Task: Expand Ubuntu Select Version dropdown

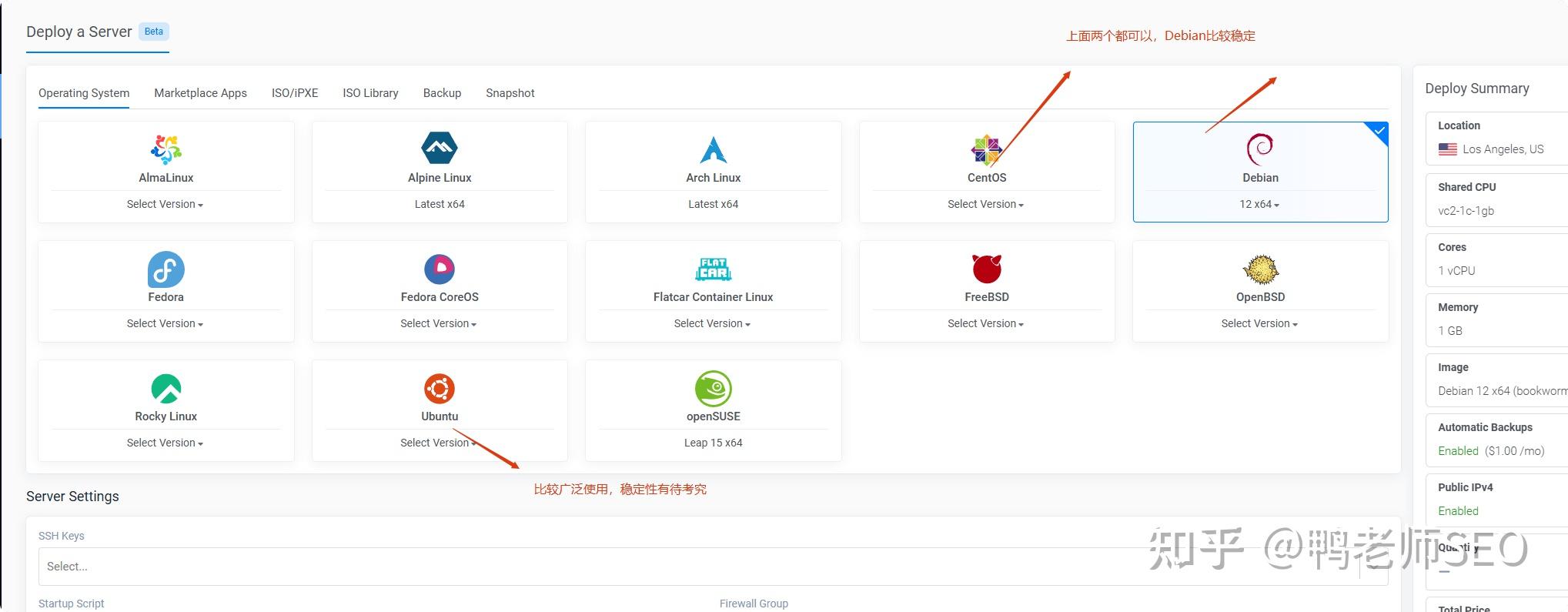Action: pos(439,443)
